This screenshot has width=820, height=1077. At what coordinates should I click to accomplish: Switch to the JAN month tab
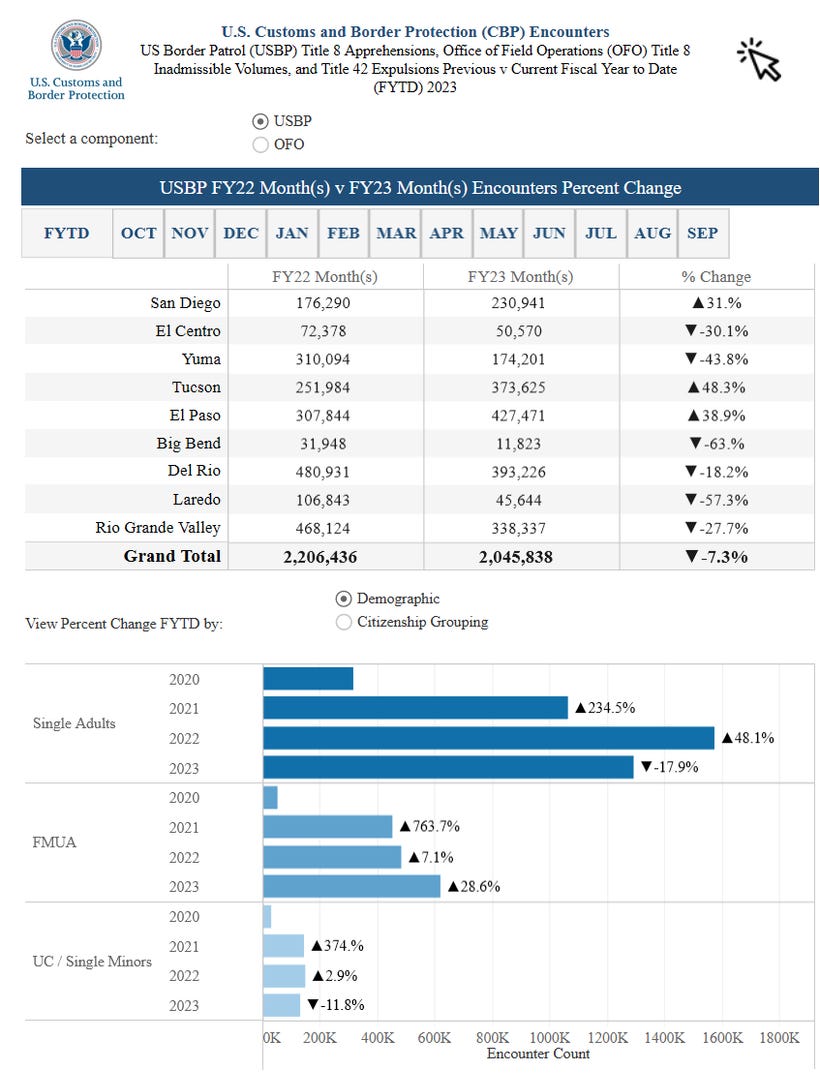[x=292, y=234]
